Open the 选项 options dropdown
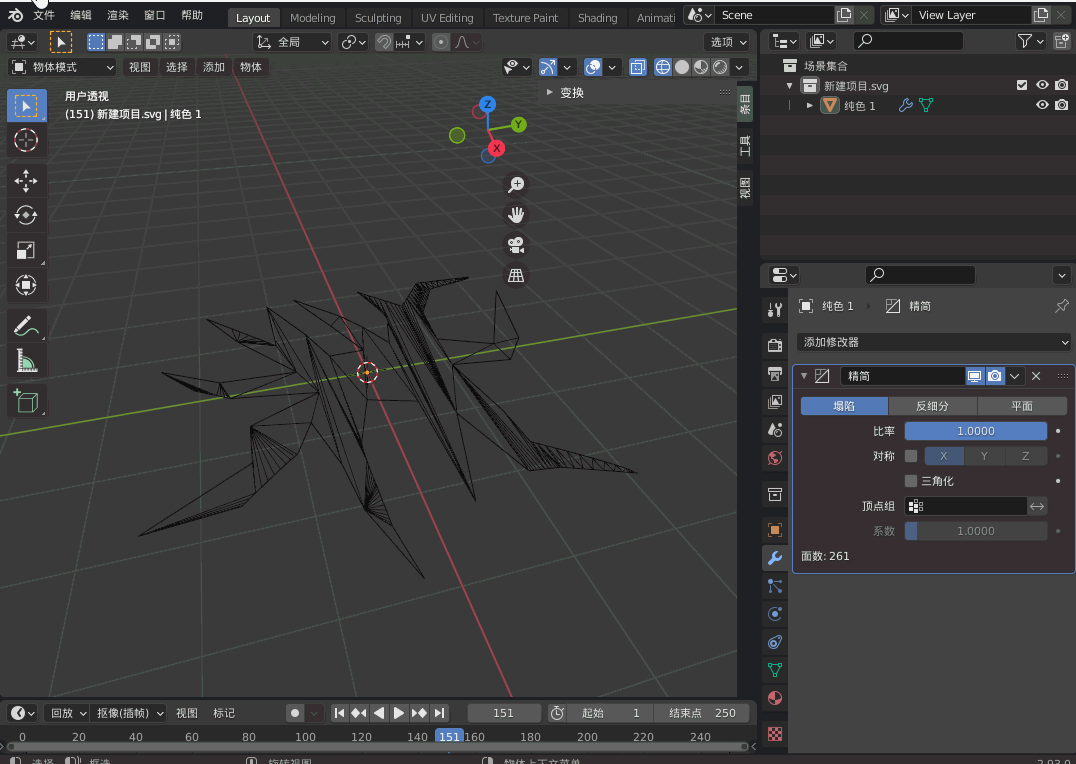Screen dimensions: 1076x764 (x=727, y=42)
